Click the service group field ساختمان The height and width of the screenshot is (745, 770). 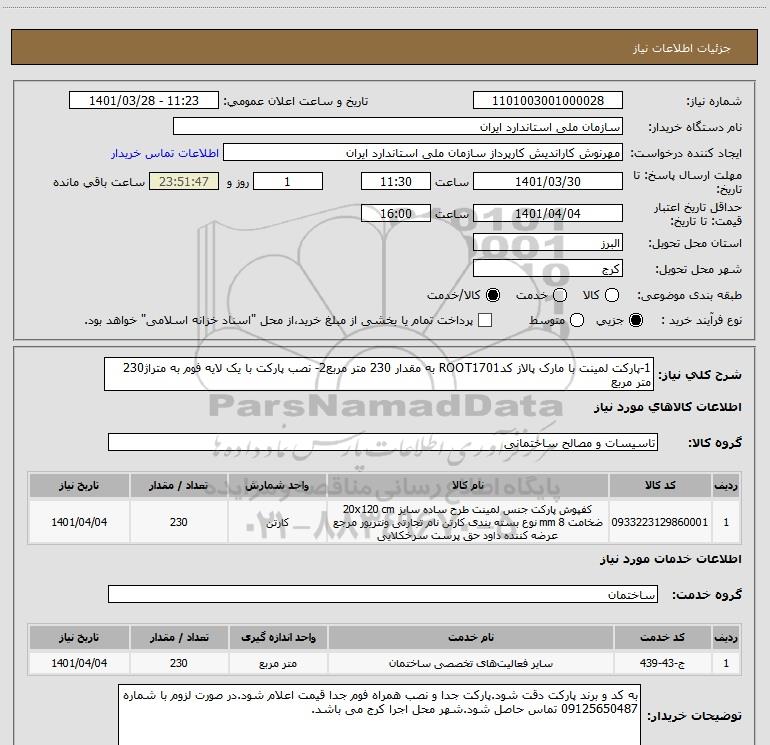point(383,594)
